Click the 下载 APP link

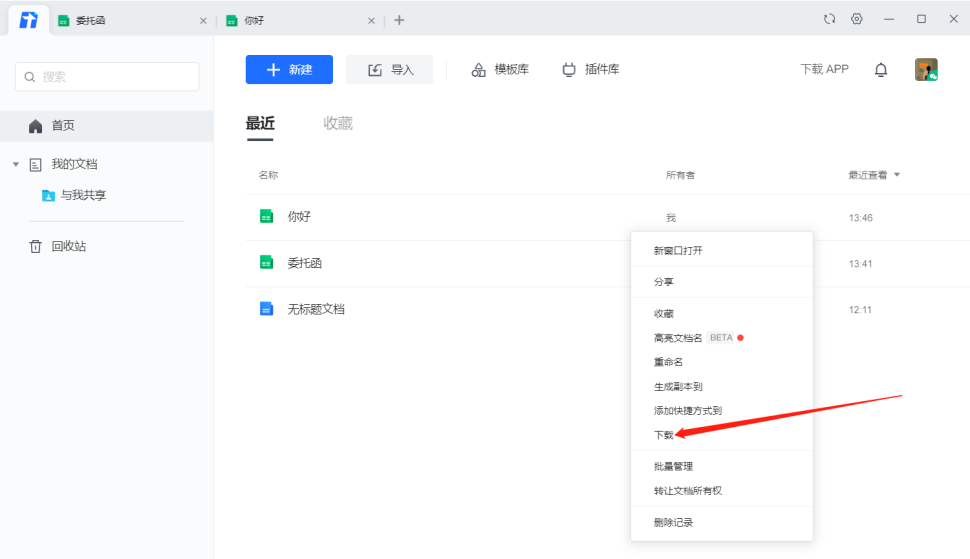[x=824, y=69]
